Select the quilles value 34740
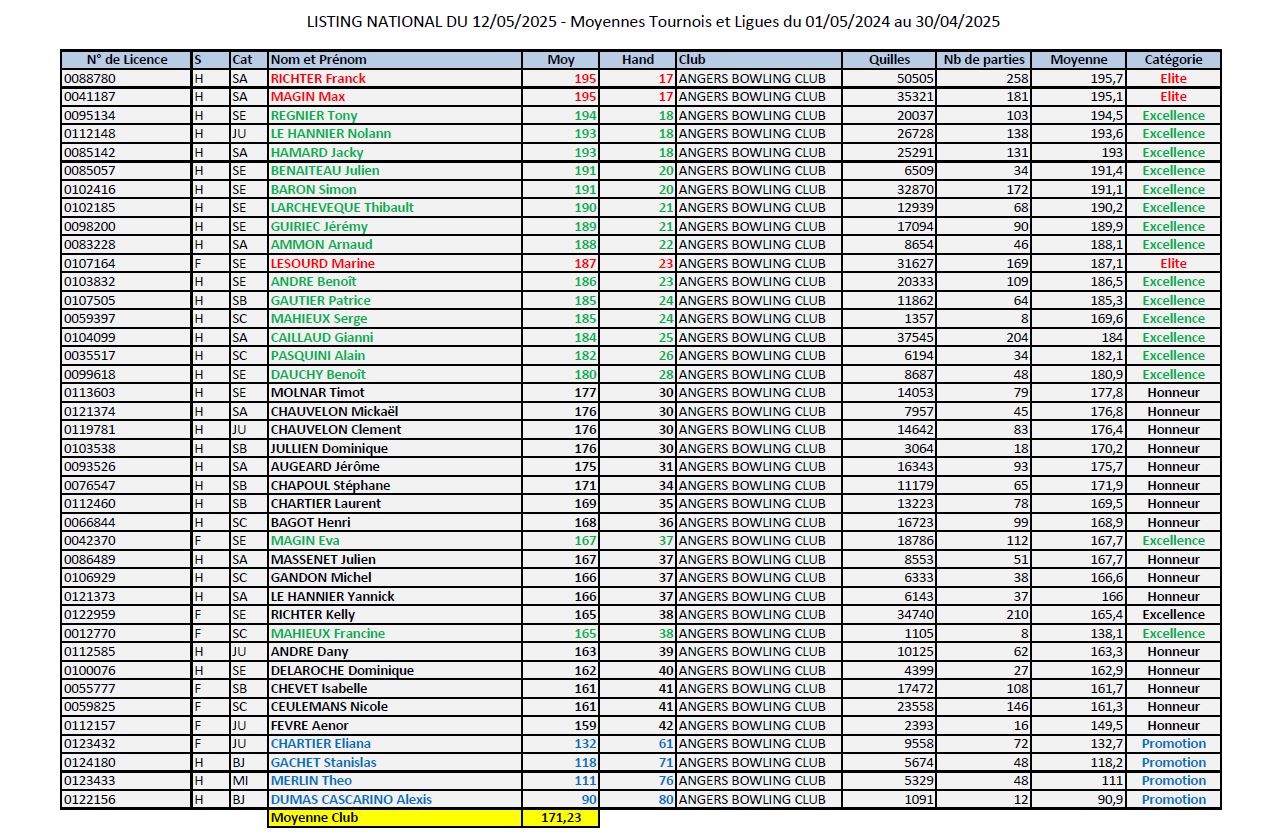Screen dimensions: 1286x837 pyautogui.click(x=889, y=614)
